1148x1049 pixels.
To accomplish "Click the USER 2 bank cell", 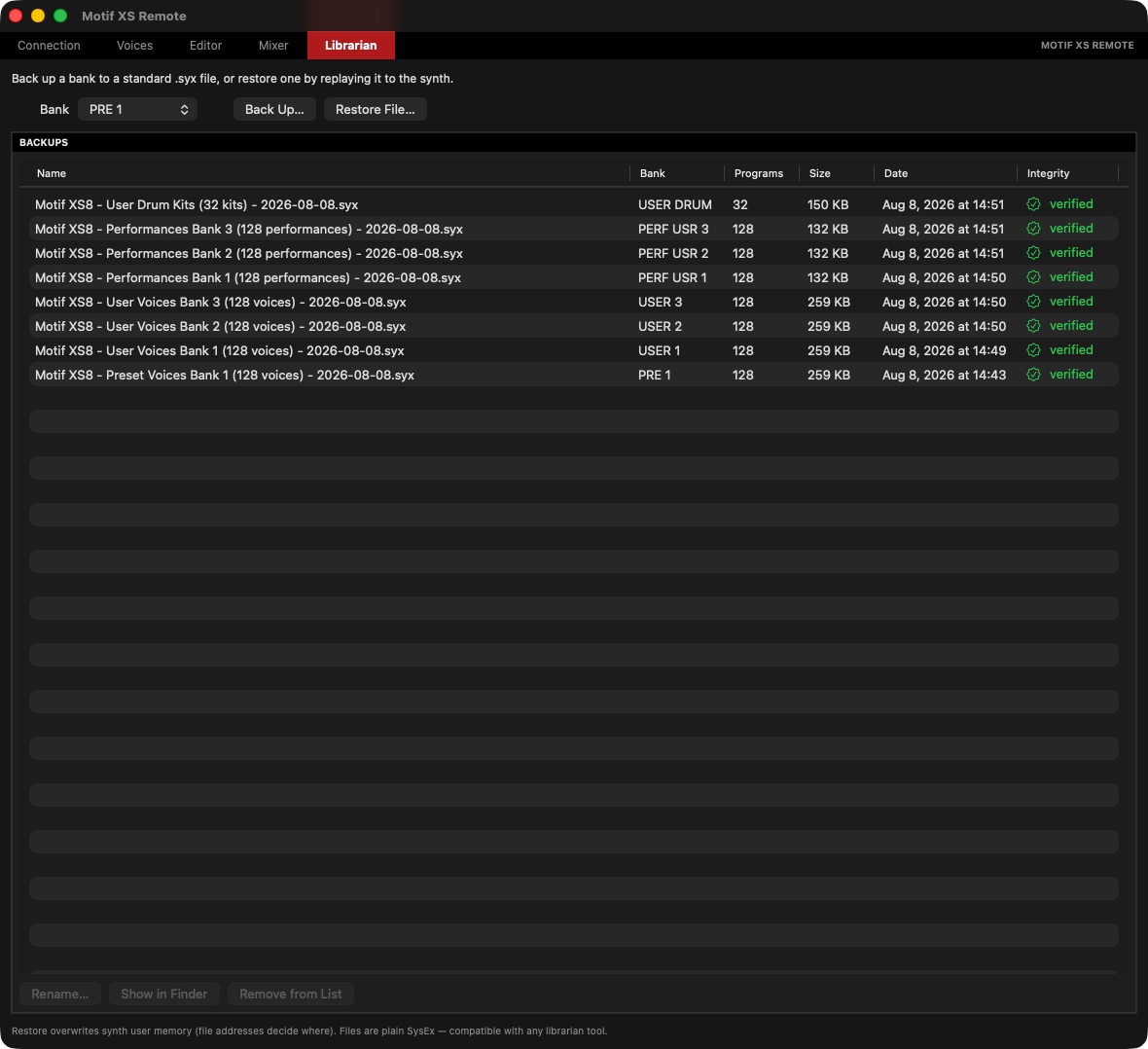I will pos(660,325).
